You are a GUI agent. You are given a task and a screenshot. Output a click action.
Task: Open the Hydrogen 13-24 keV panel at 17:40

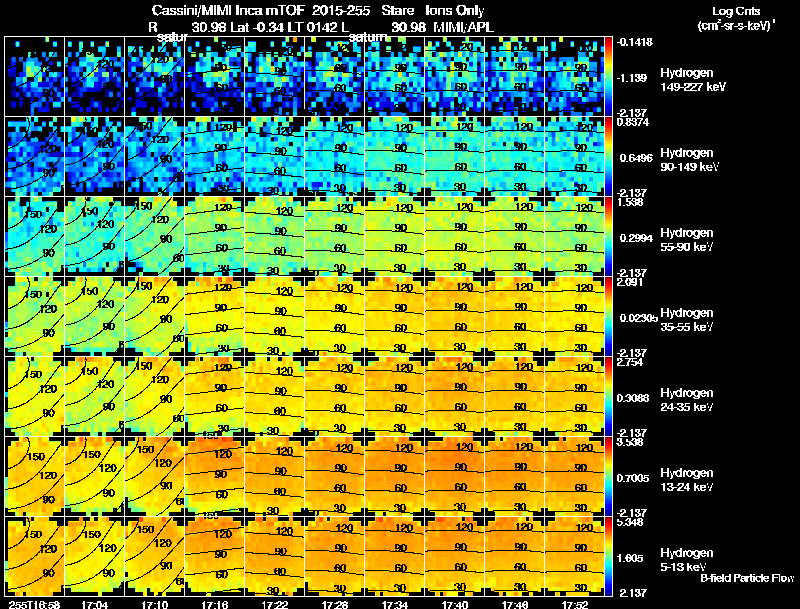(x=455, y=476)
